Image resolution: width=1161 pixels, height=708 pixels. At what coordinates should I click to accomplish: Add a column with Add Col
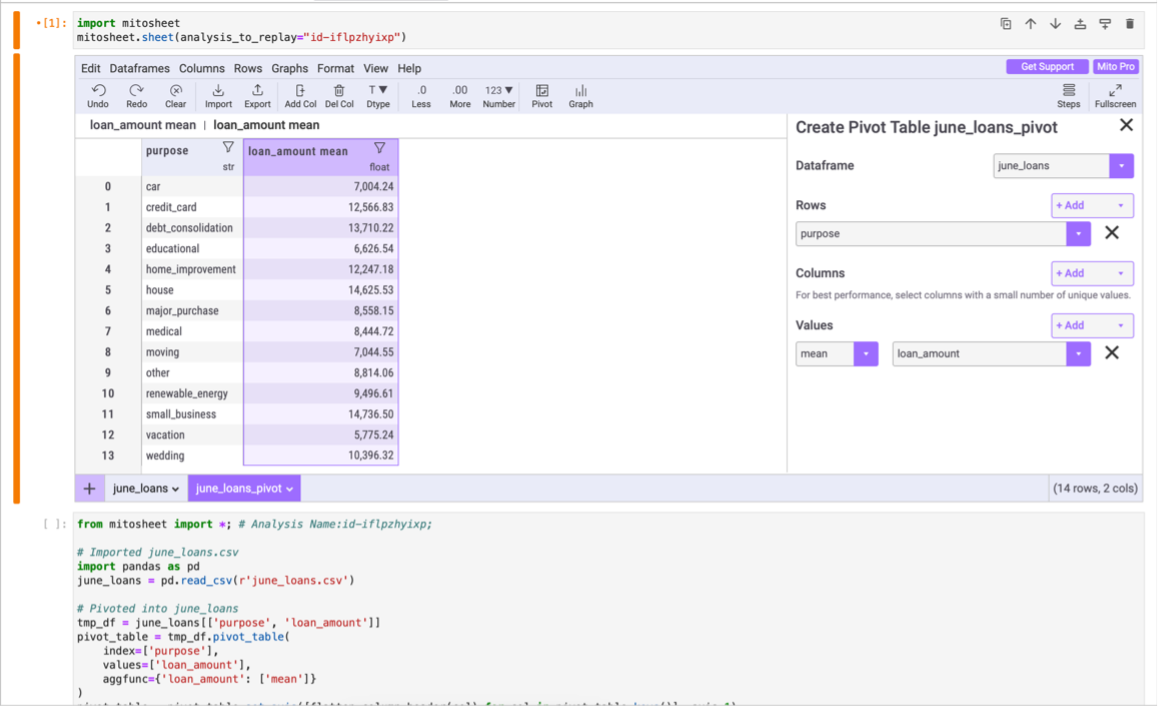tap(300, 96)
